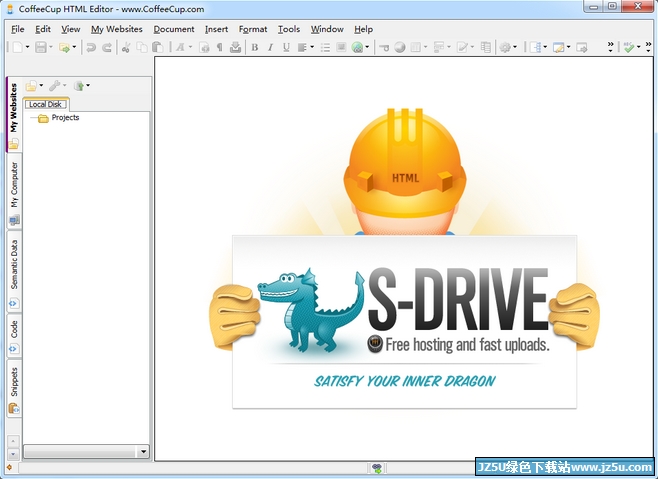
Task: Click the upload green arrow icon in sidebar
Action: (78, 86)
